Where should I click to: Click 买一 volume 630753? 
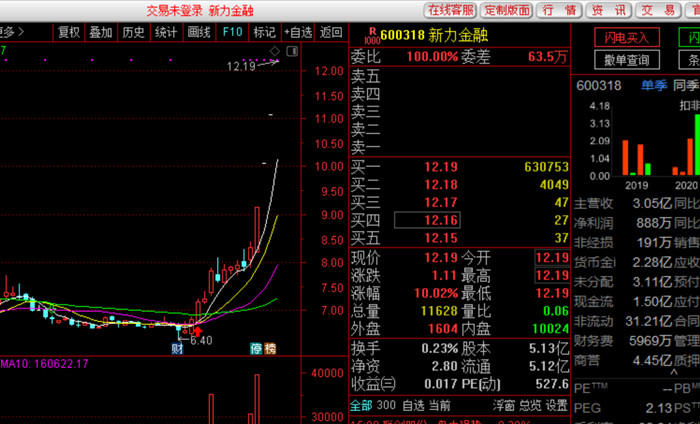(x=546, y=167)
